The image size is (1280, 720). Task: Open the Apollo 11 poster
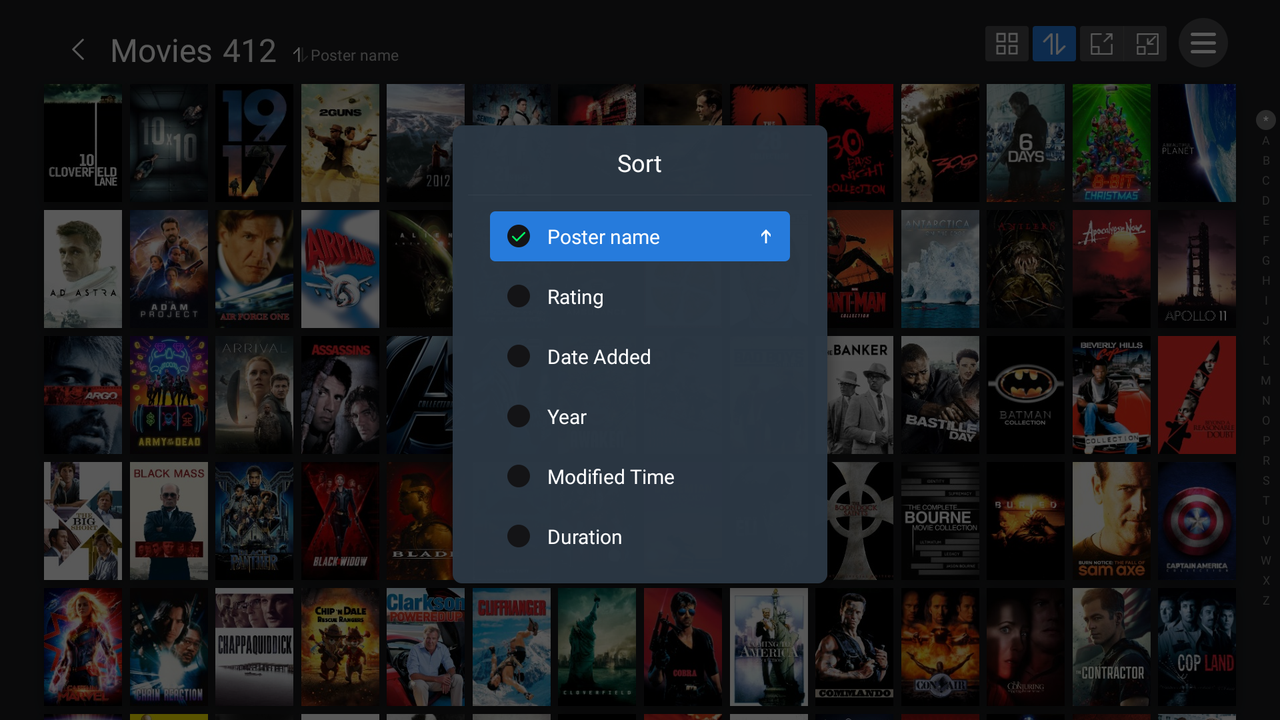tap(1197, 269)
